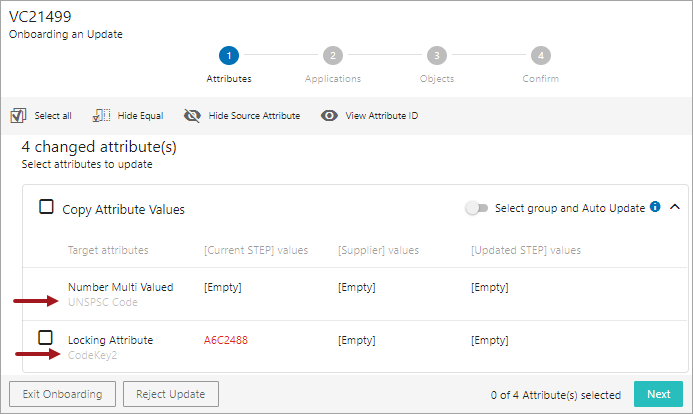
Task: Click the Hide Source Attribute crossed-eye icon
Action: 192,116
